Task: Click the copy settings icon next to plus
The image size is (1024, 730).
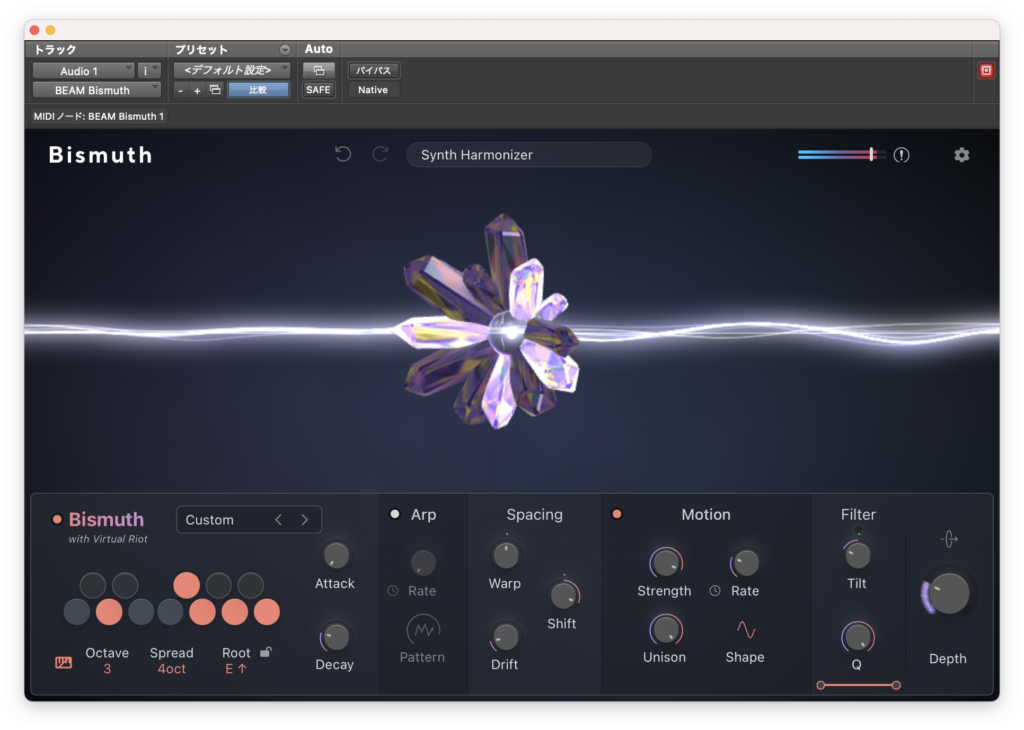Action: coord(215,90)
